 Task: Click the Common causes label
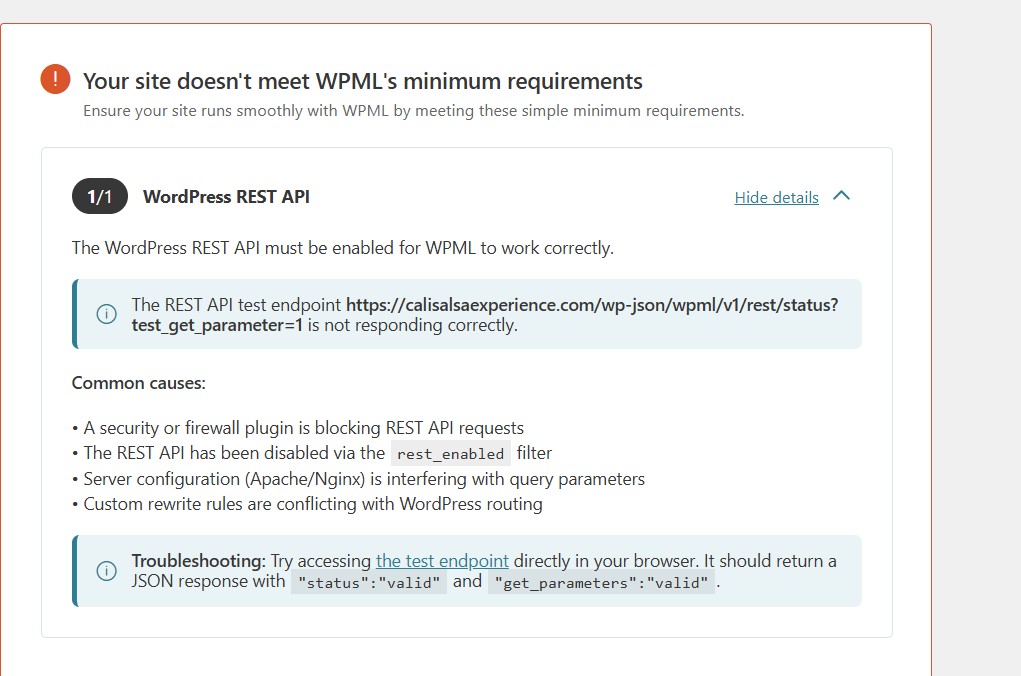click(x=138, y=383)
